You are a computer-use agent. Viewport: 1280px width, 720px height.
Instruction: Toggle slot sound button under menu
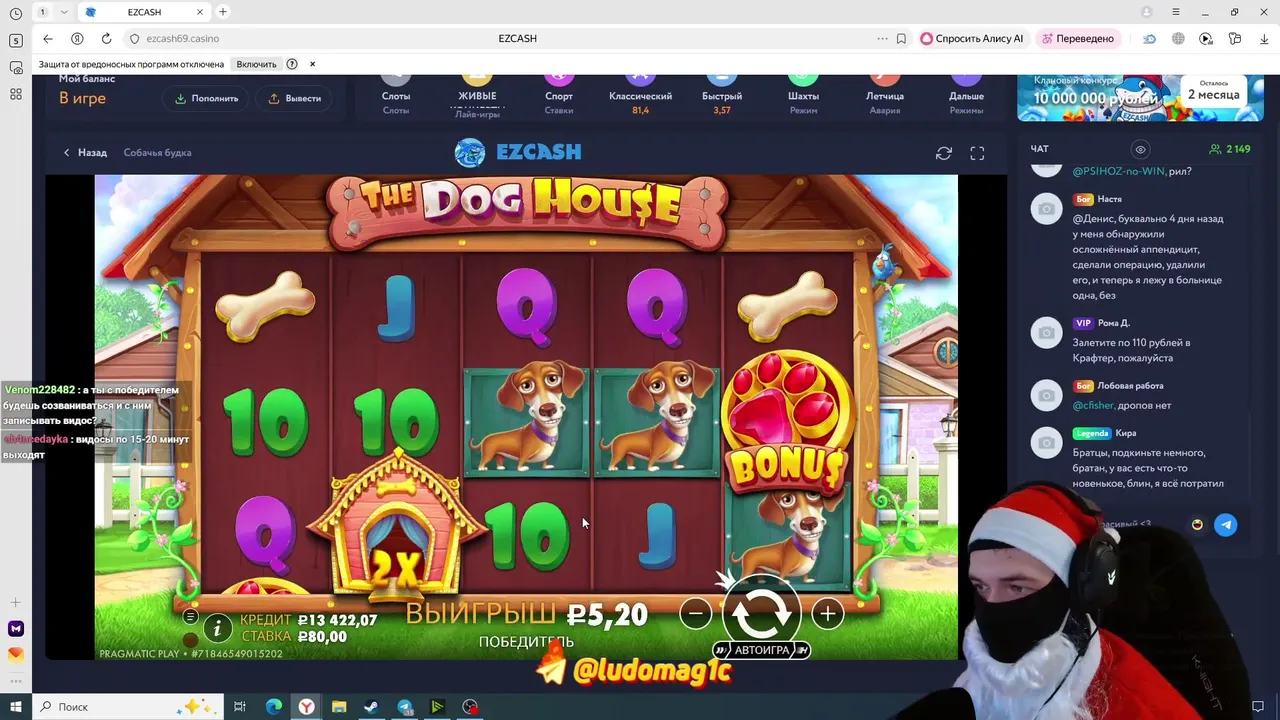point(190,639)
